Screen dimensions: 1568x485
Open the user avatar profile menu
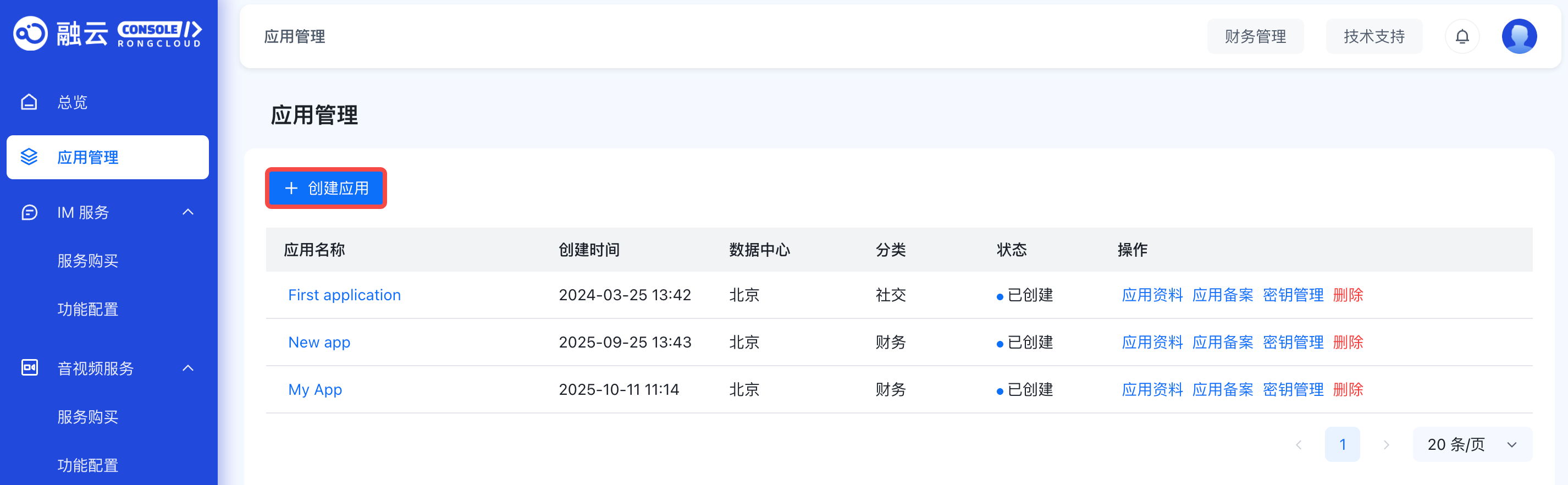pos(1519,36)
